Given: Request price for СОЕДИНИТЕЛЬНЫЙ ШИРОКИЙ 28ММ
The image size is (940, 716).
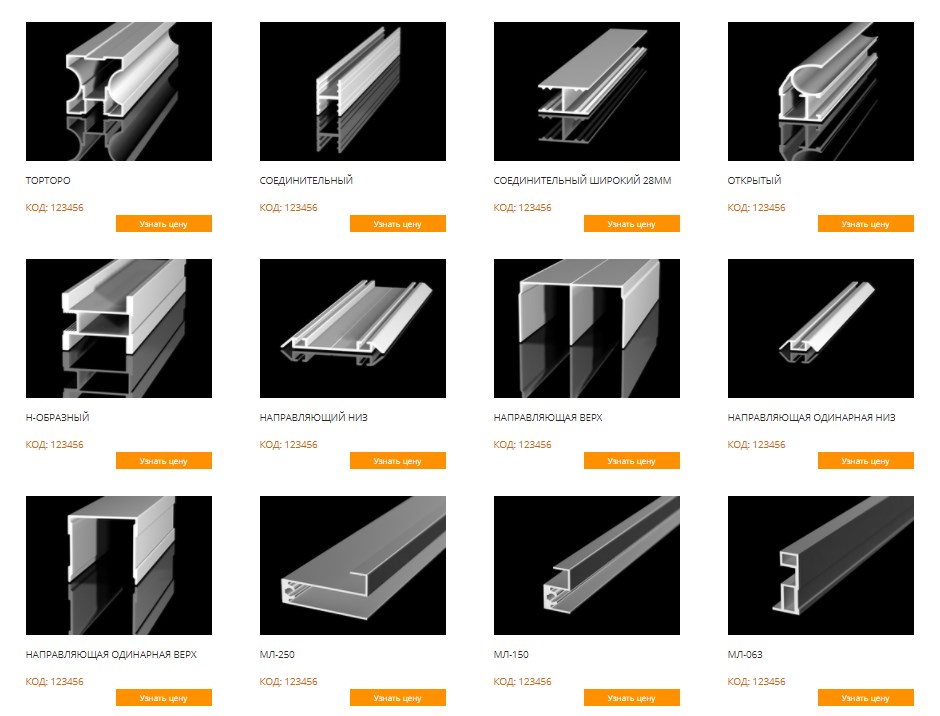Looking at the screenshot, I should tap(632, 224).
